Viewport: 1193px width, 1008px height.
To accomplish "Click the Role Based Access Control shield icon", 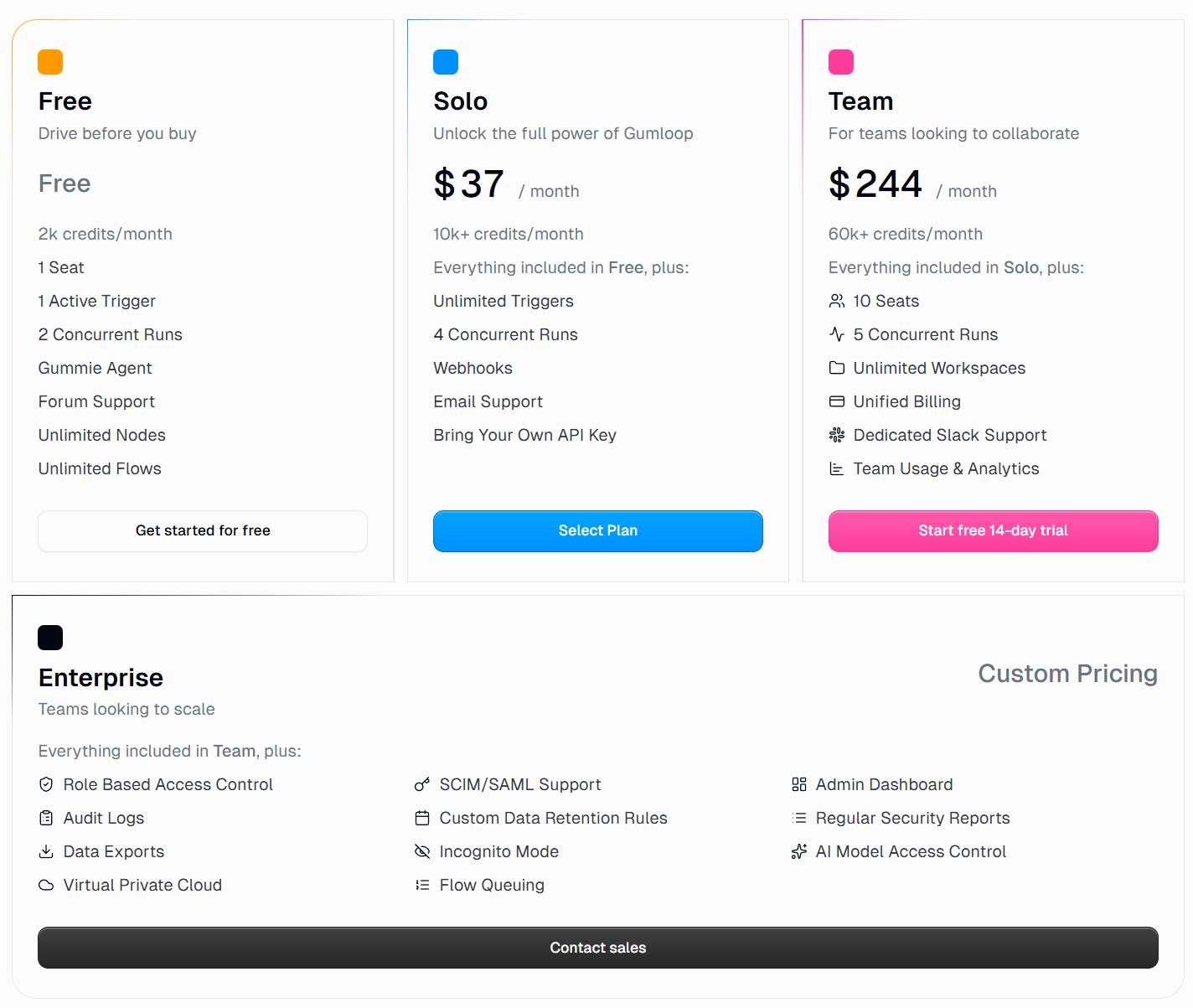I will point(46,784).
